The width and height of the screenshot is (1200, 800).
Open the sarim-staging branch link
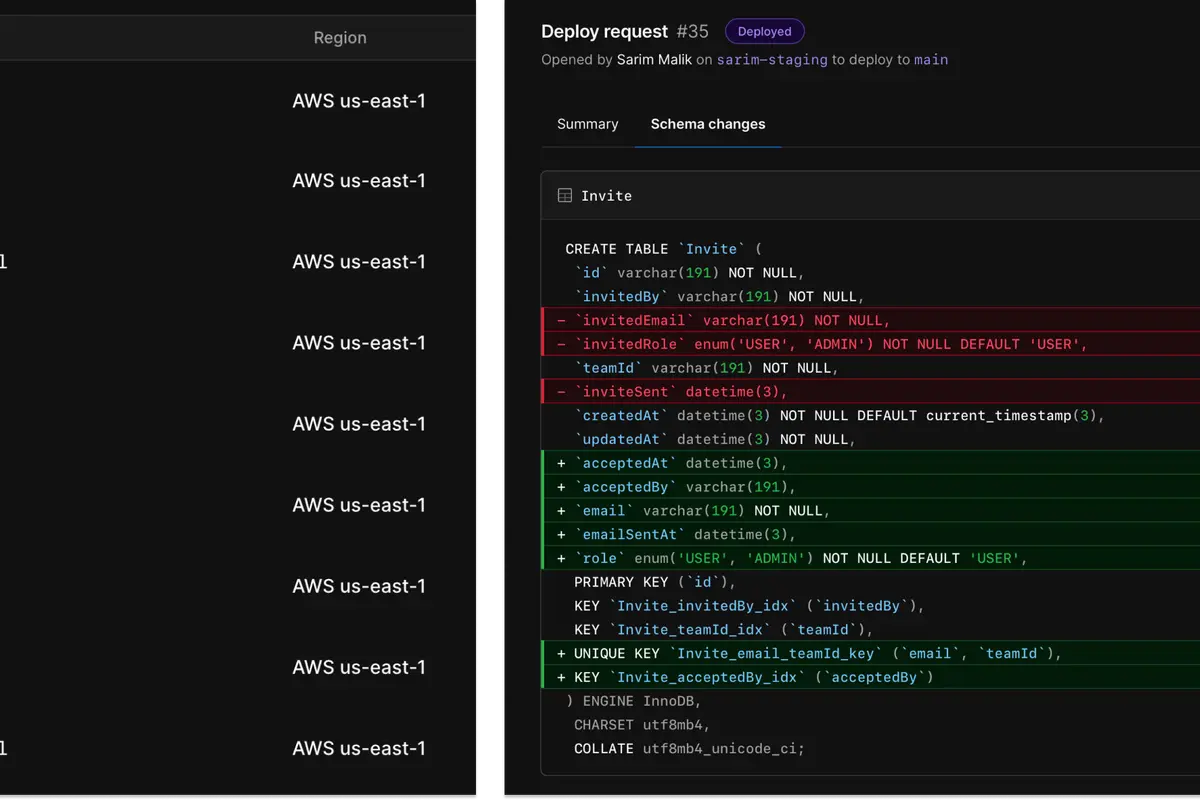(771, 60)
